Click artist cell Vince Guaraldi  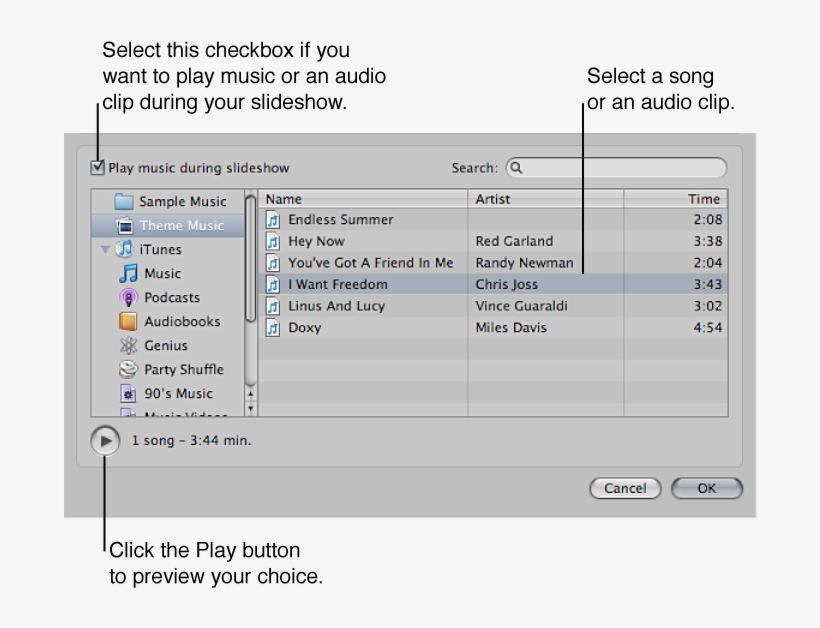coord(521,306)
